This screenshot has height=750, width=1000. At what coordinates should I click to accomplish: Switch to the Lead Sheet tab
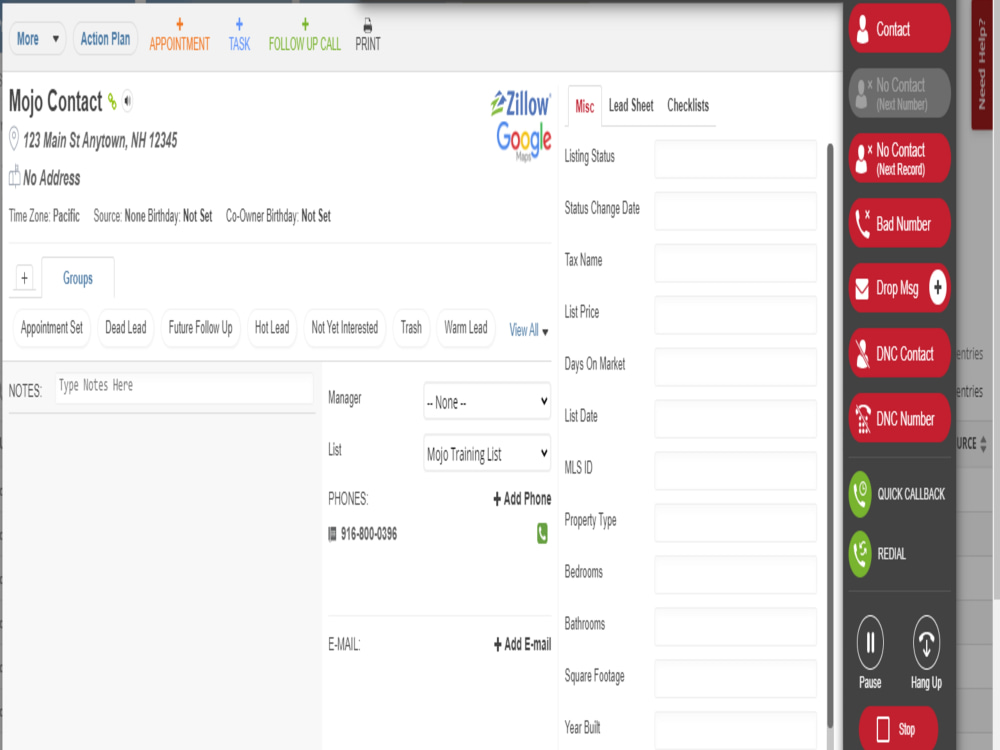click(x=631, y=105)
